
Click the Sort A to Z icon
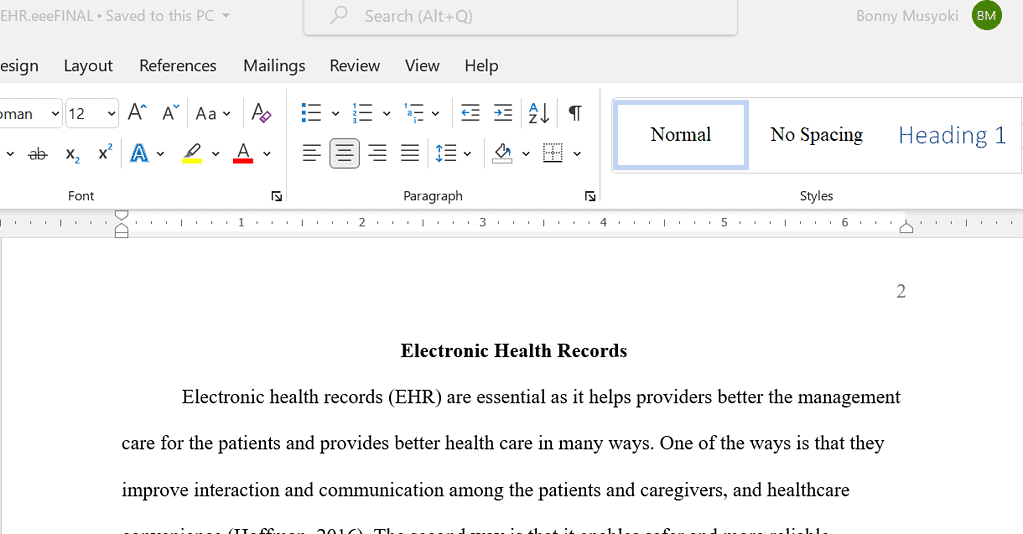point(538,113)
